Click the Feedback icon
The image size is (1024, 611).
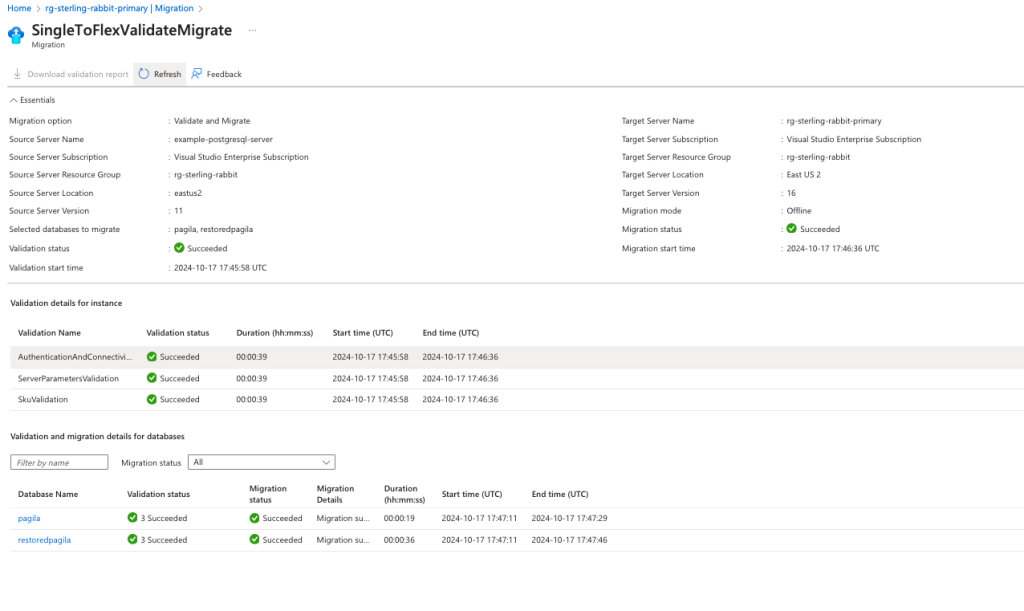197,74
